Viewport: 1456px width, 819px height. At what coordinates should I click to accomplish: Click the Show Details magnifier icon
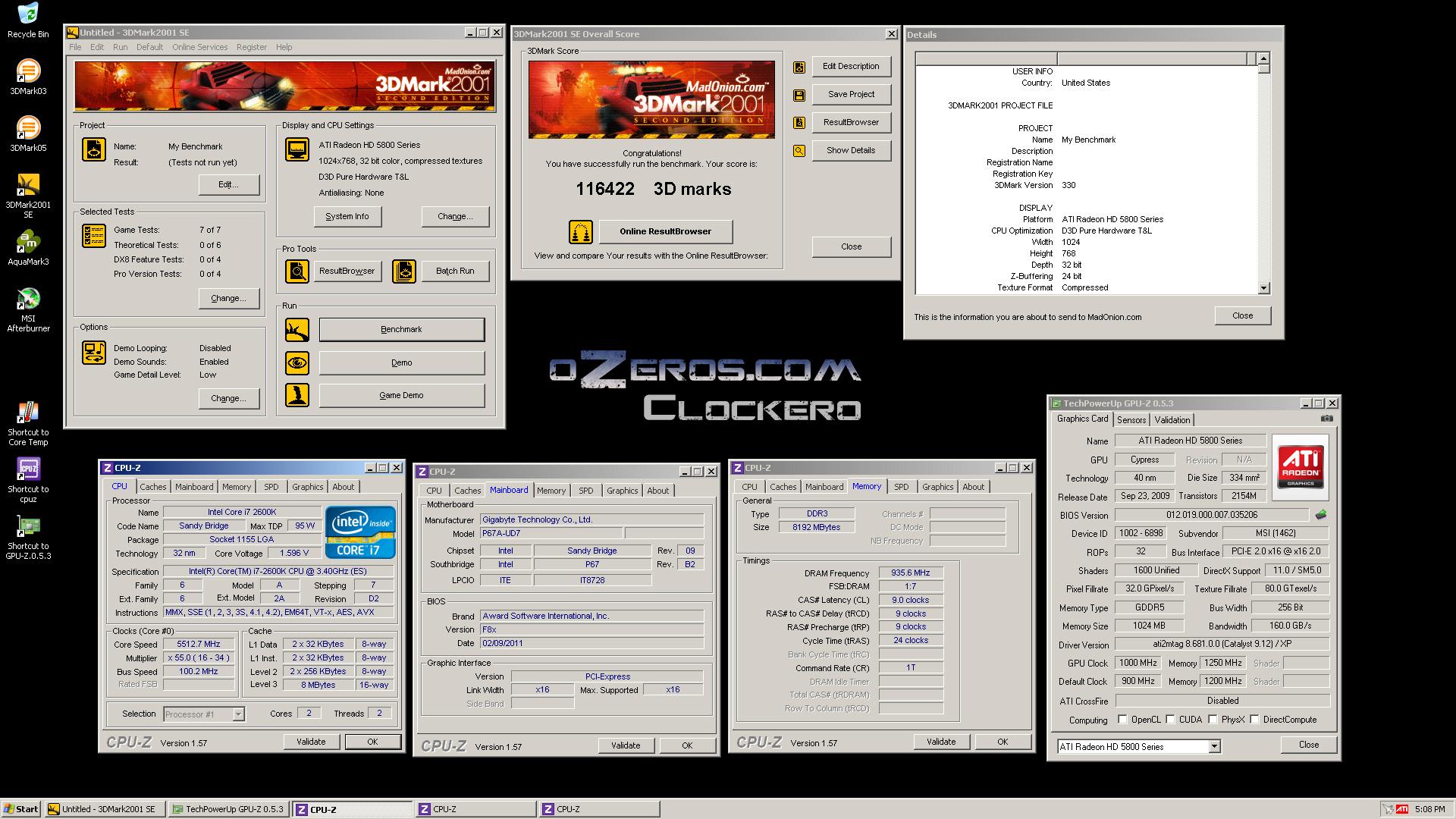(x=799, y=151)
